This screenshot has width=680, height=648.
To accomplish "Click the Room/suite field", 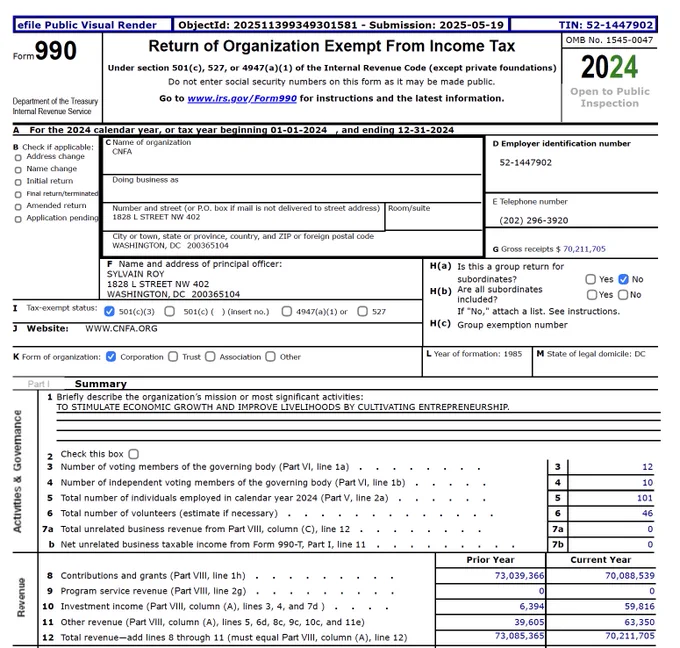I will [433, 216].
